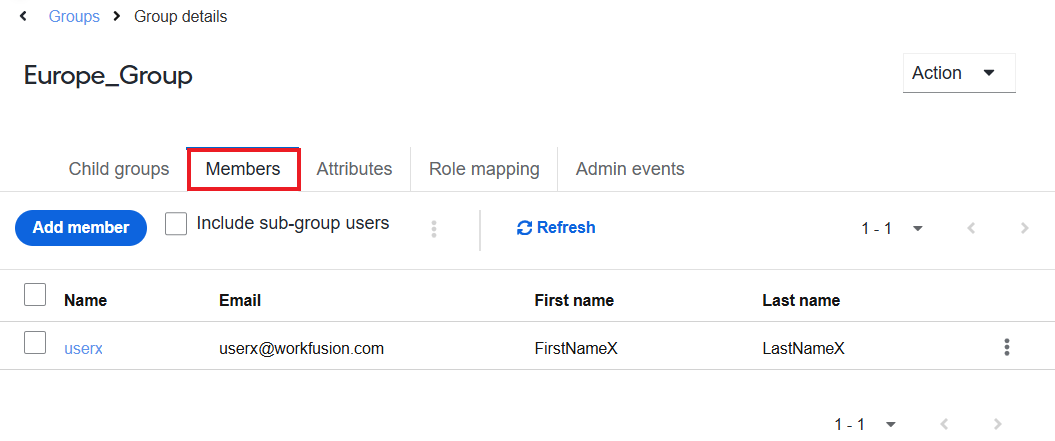
Task: Go back using breadcrumb left chevron
Action: (24, 16)
